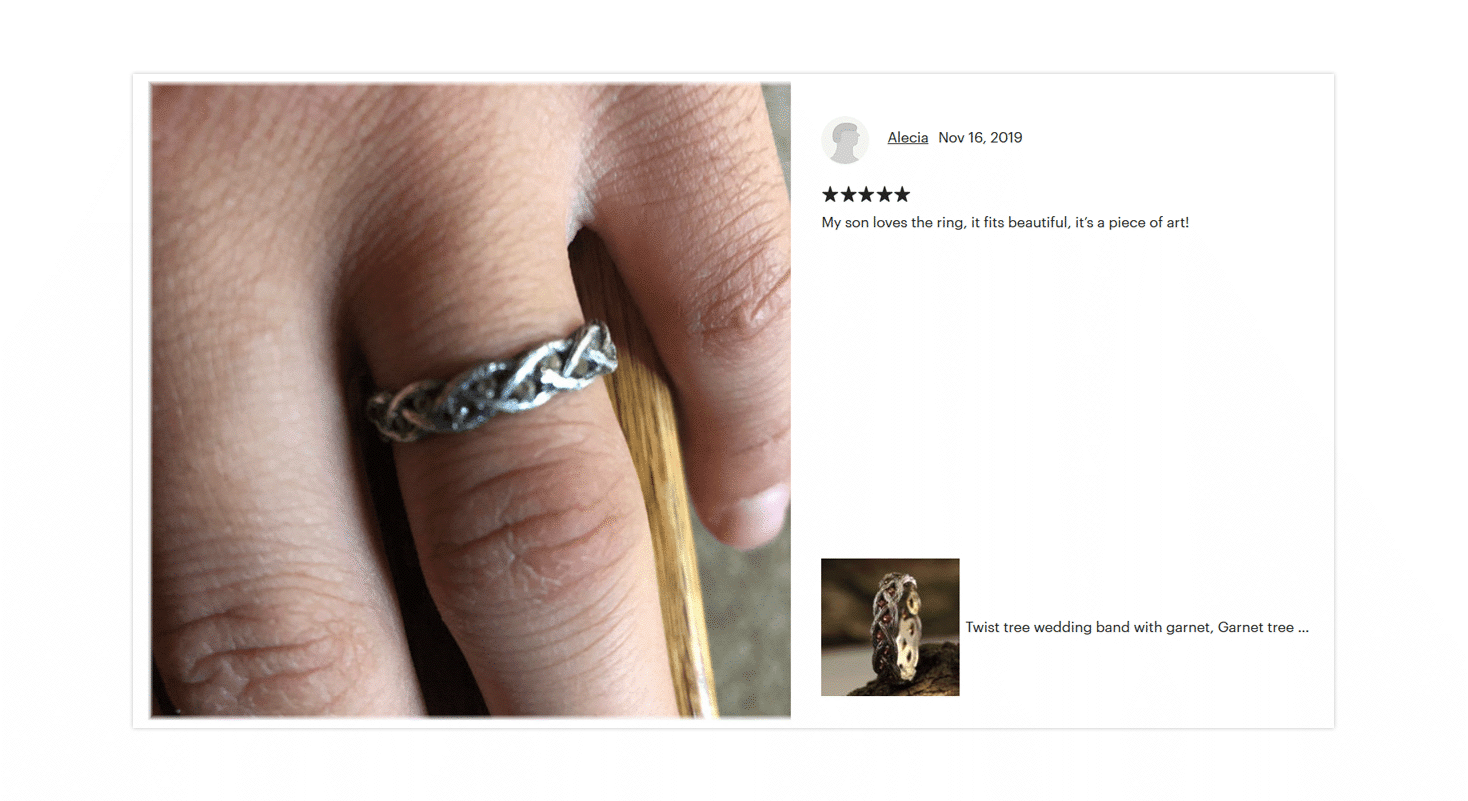Viewport: 1468px width, 801px height.
Task: Click the Nov 16, 2019 review date
Action: [980, 138]
